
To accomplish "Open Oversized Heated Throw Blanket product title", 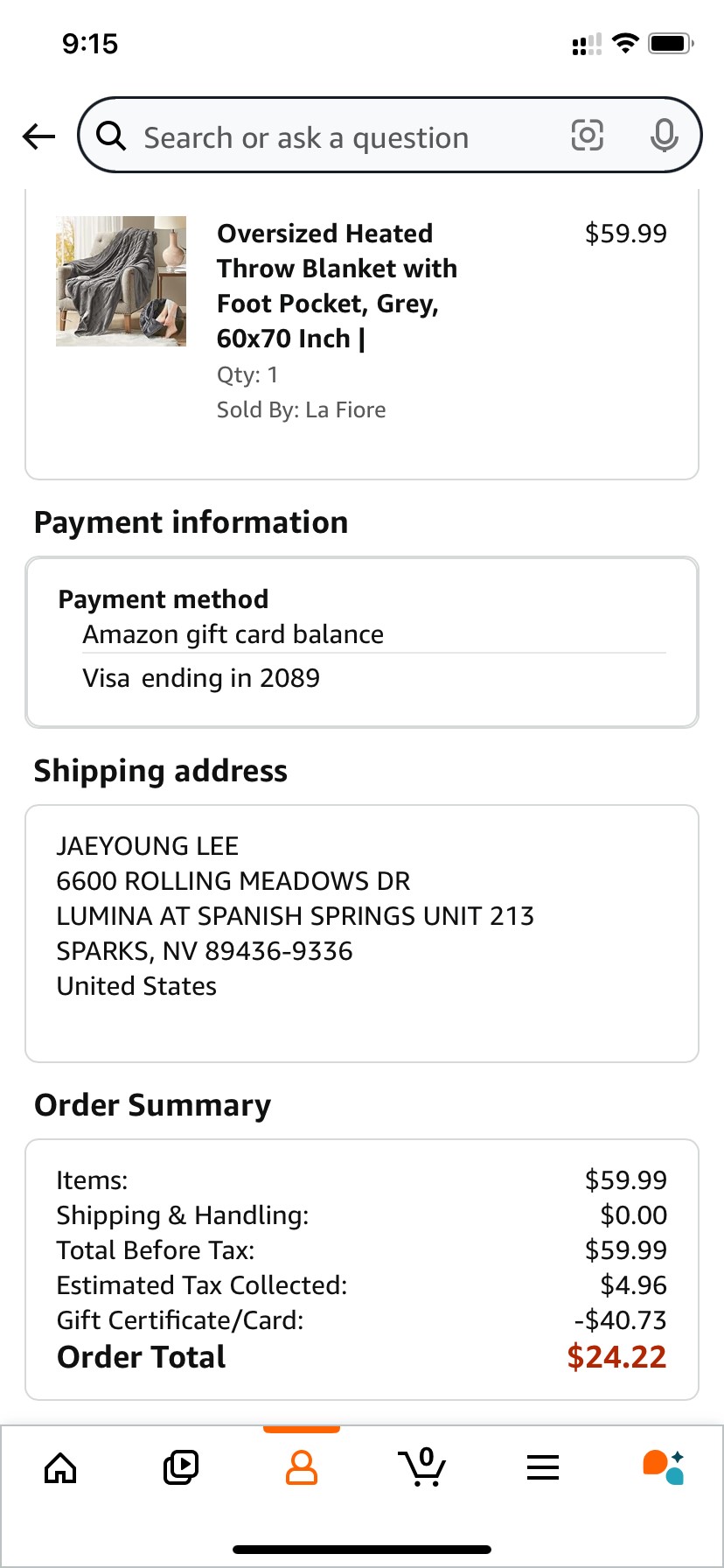I will pyautogui.click(x=337, y=286).
